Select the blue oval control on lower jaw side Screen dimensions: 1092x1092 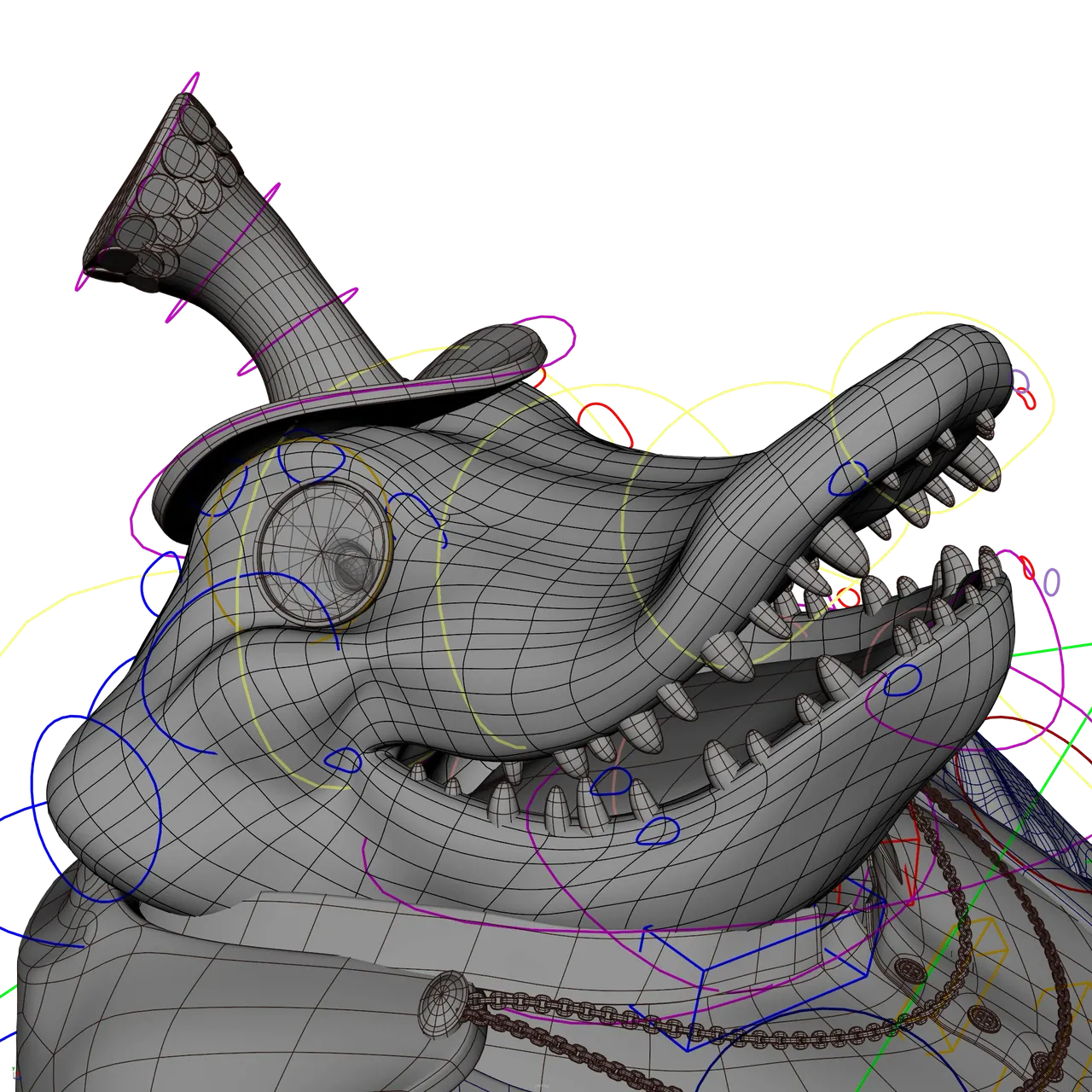(x=902, y=681)
